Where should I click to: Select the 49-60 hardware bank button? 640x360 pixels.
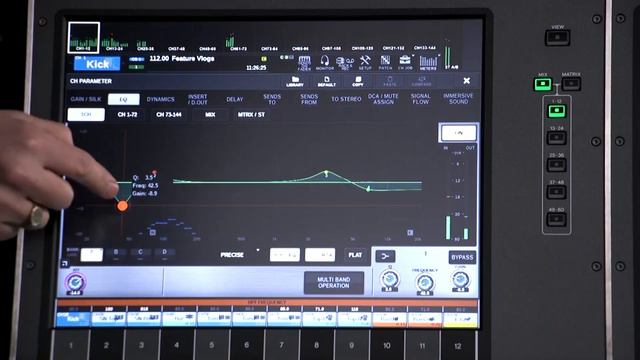pos(557,219)
